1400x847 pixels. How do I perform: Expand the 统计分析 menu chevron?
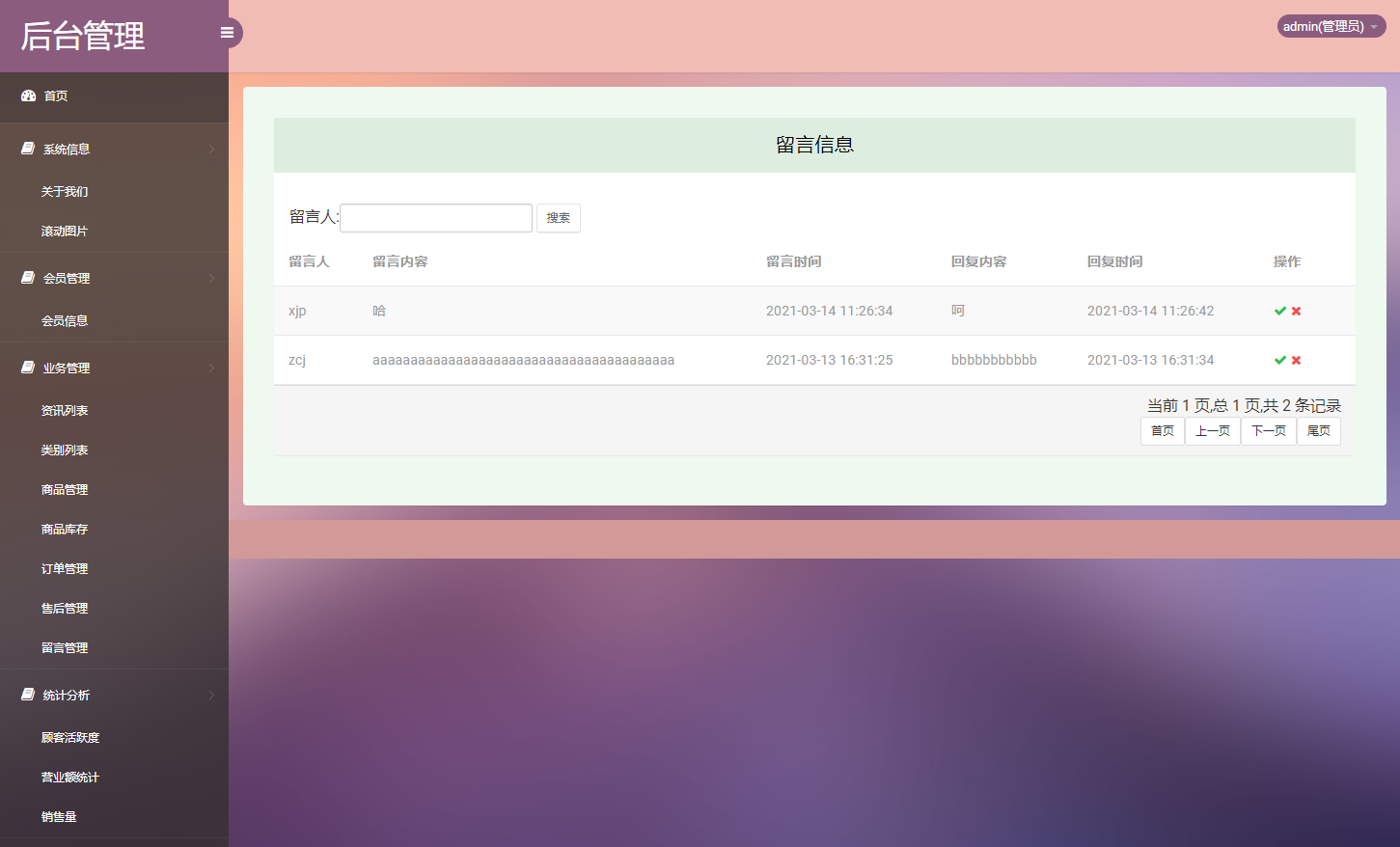214,694
